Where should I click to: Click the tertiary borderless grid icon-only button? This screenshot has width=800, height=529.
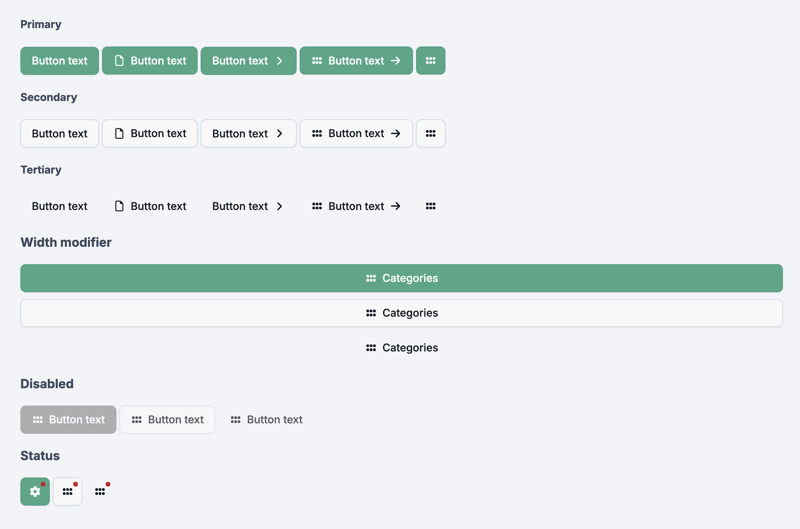[431, 206]
